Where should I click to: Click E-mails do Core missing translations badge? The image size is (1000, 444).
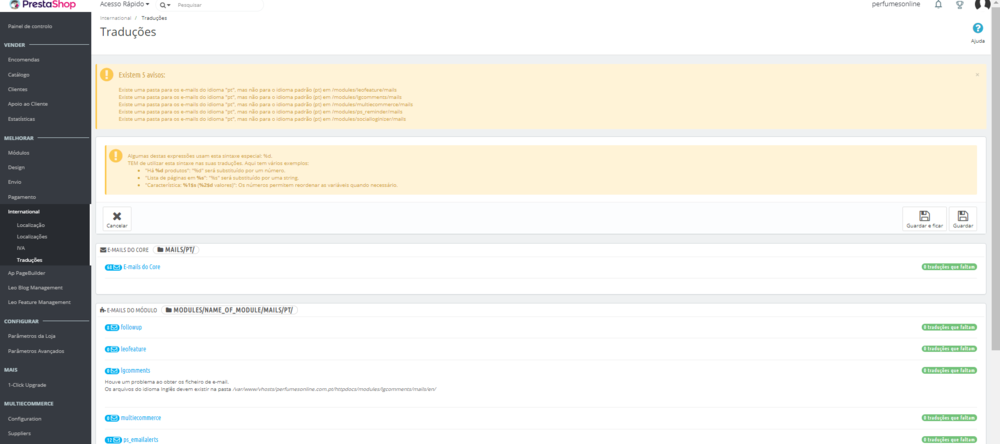coord(949,267)
